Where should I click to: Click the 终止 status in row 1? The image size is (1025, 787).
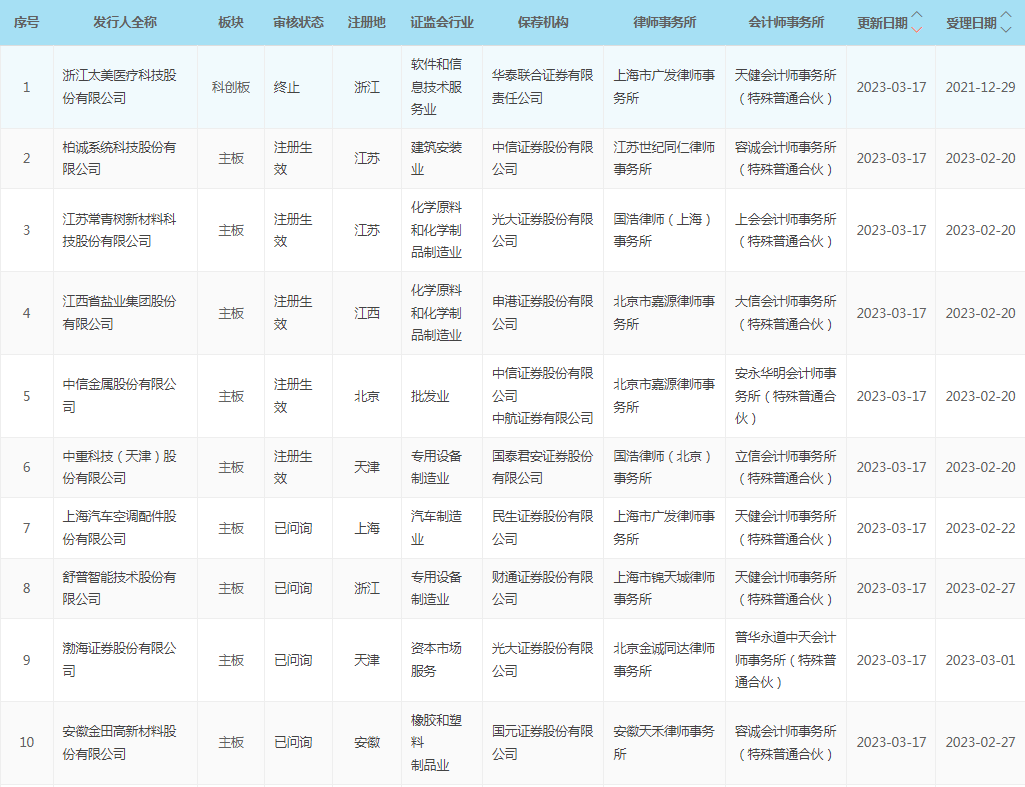click(x=287, y=87)
